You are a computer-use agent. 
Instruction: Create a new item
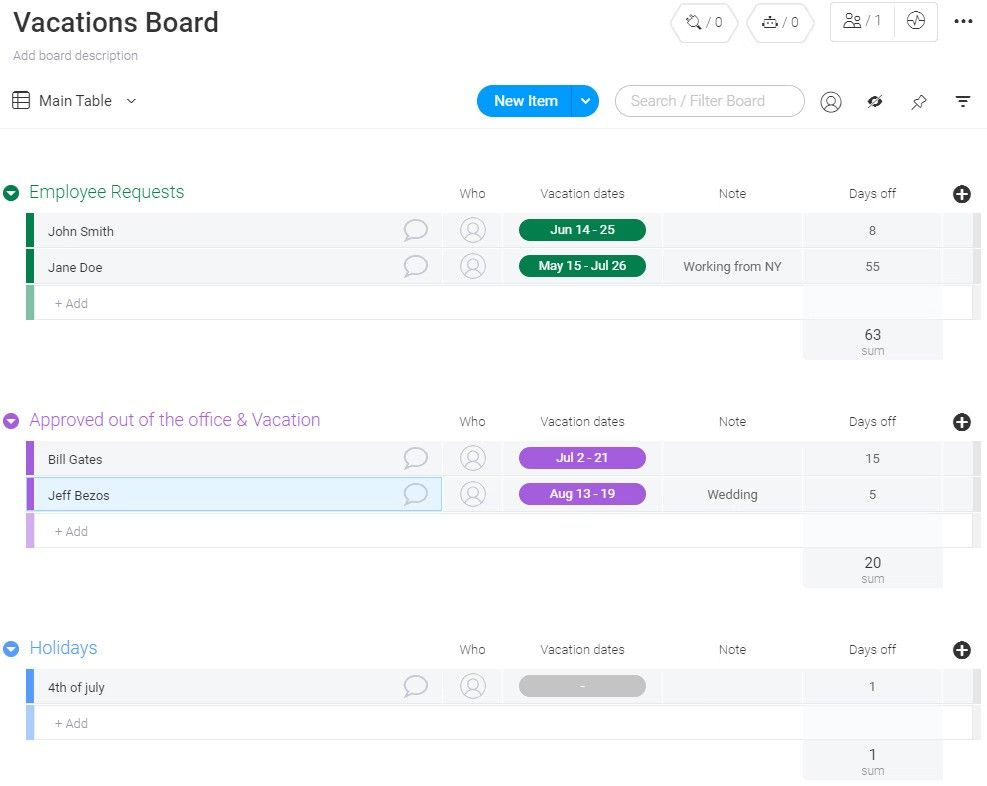click(x=524, y=101)
